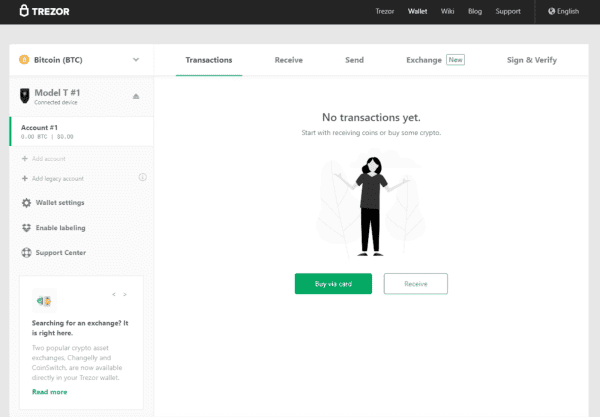The width and height of the screenshot is (600, 417).
Task: Eject the Model T #1 device
Action: pyautogui.click(x=136, y=96)
